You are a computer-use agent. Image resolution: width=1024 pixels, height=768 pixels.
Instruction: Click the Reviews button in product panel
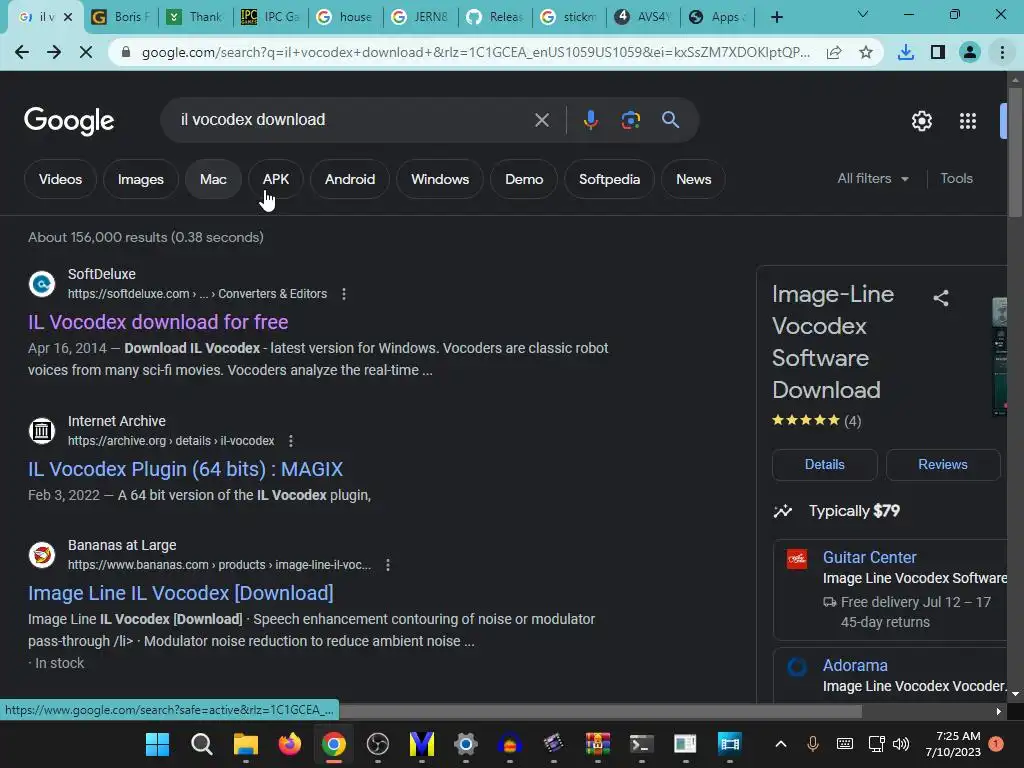(x=942, y=464)
